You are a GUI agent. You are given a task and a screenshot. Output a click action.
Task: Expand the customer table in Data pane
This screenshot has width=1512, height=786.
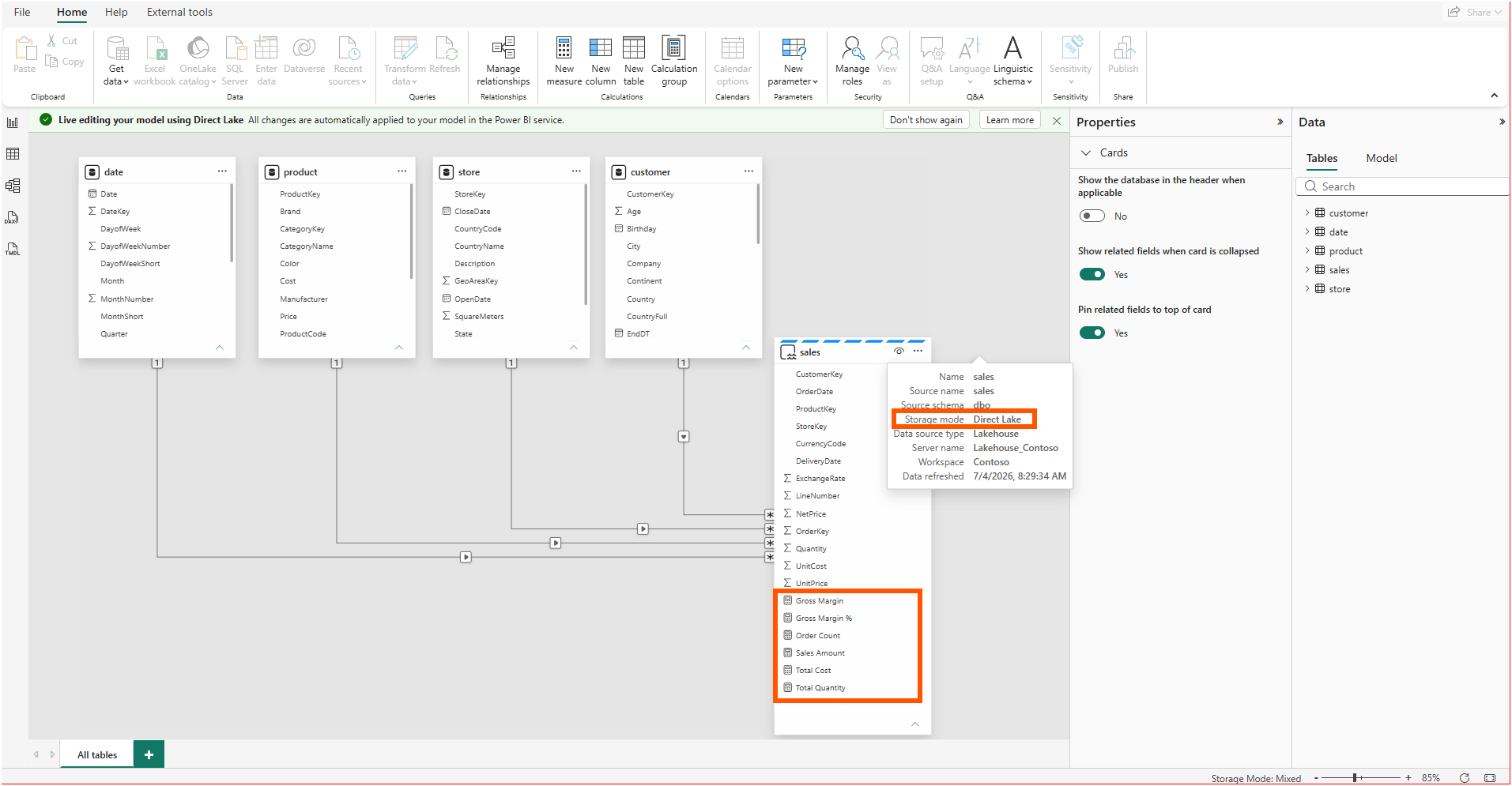click(1307, 213)
